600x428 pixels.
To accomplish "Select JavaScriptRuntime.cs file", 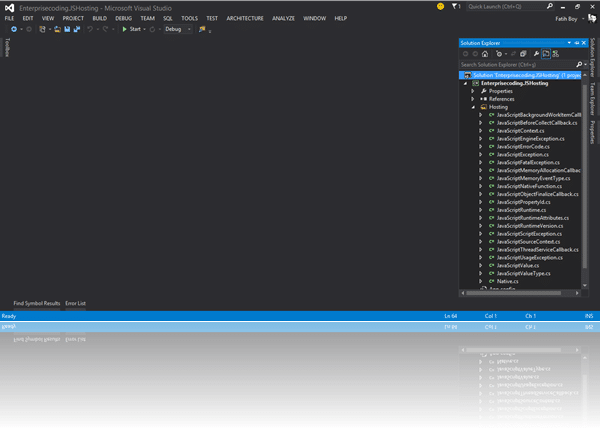I will (521, 210).
